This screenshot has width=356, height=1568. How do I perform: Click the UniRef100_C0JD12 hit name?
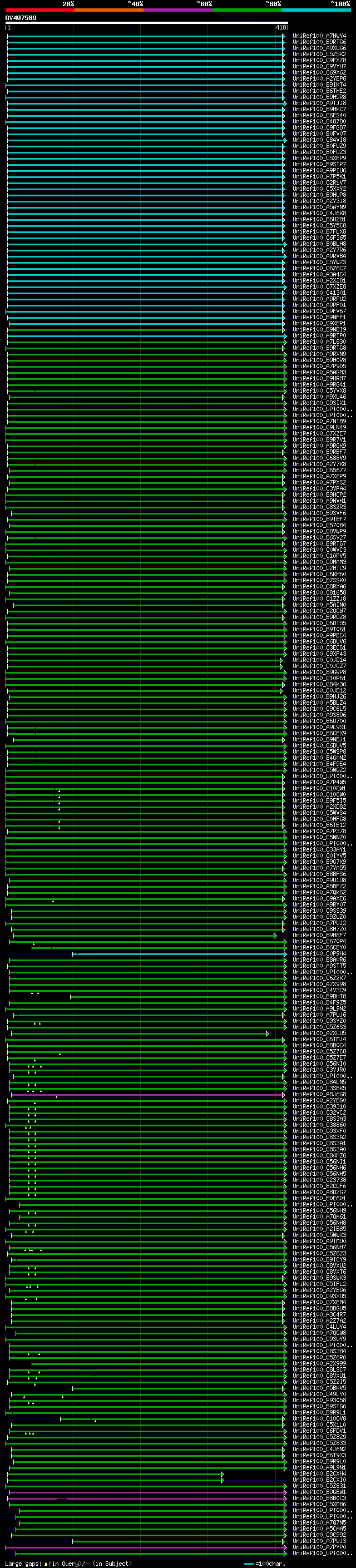319,690
